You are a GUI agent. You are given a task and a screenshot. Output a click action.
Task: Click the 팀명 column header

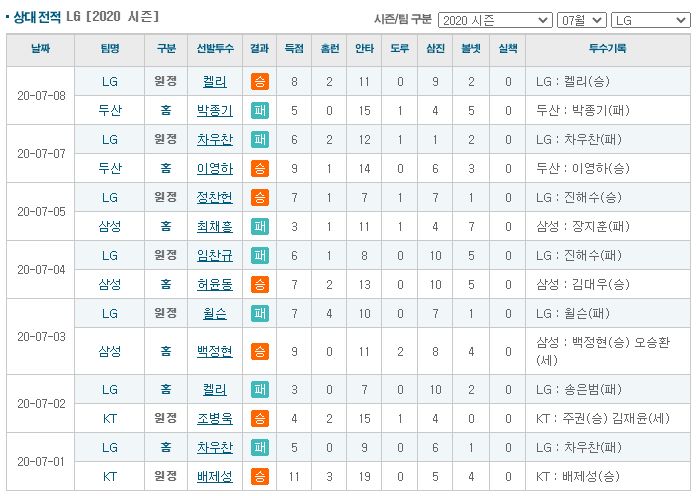point(110,48)
